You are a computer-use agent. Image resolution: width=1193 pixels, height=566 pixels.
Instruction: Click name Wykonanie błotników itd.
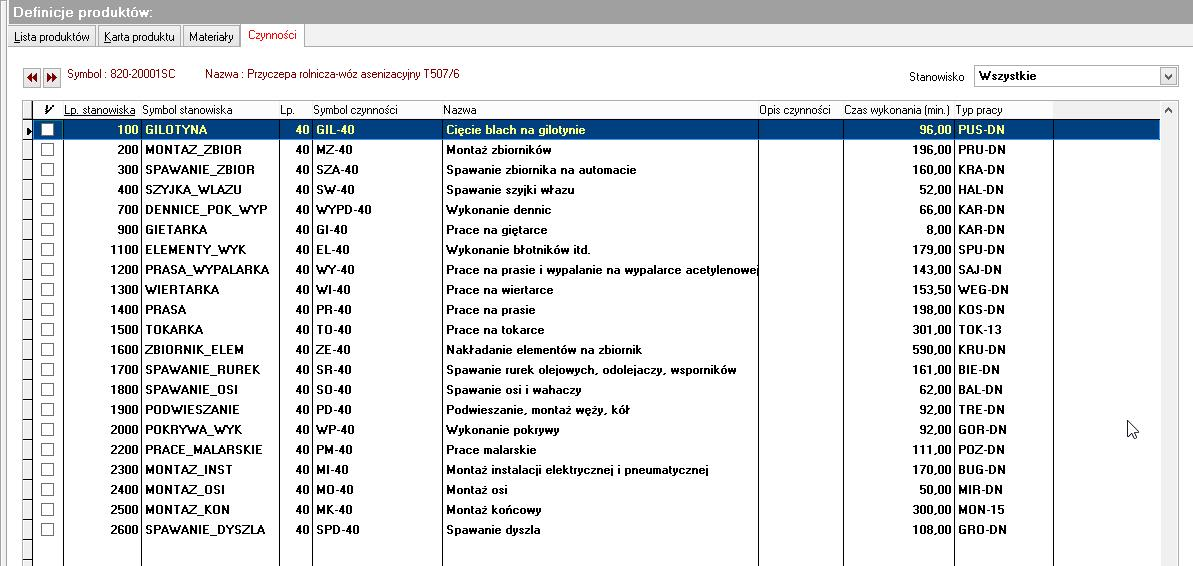[x=518, y=250]
